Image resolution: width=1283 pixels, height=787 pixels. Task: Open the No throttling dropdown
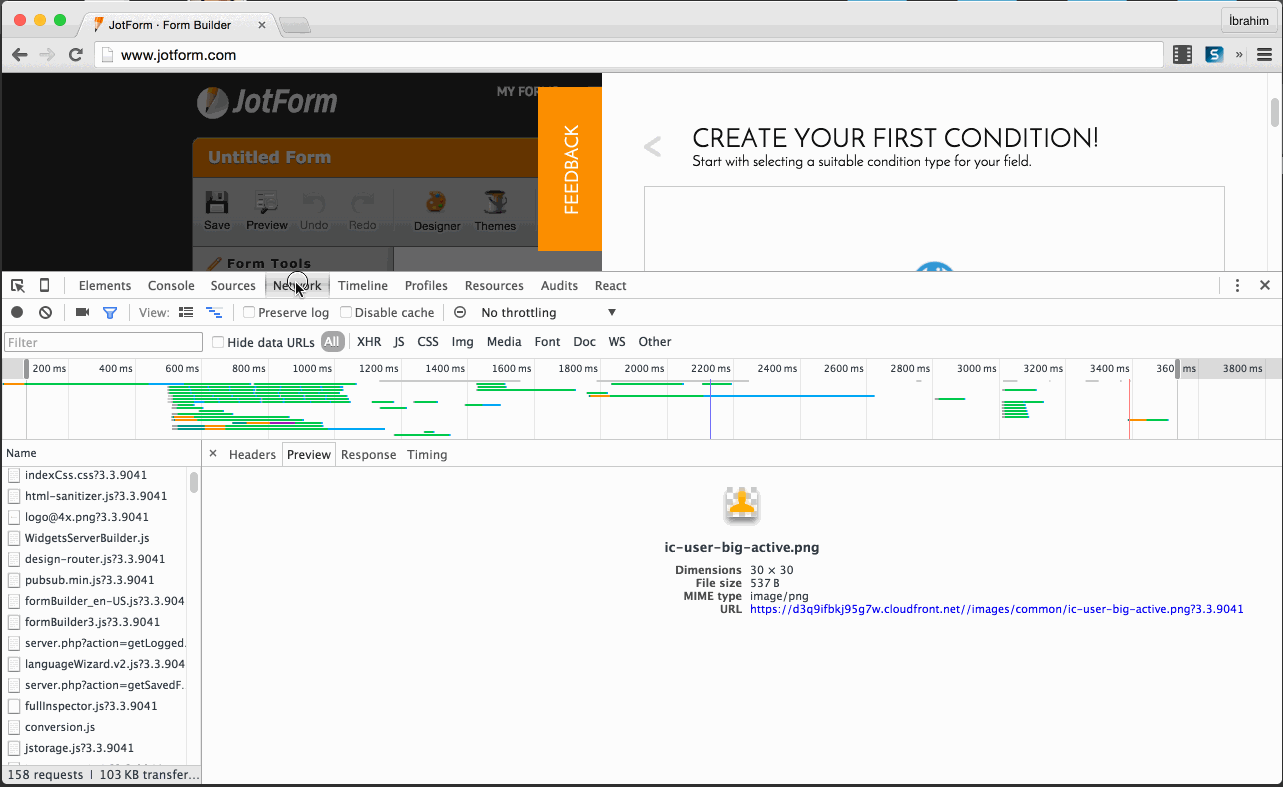point(548,313)
